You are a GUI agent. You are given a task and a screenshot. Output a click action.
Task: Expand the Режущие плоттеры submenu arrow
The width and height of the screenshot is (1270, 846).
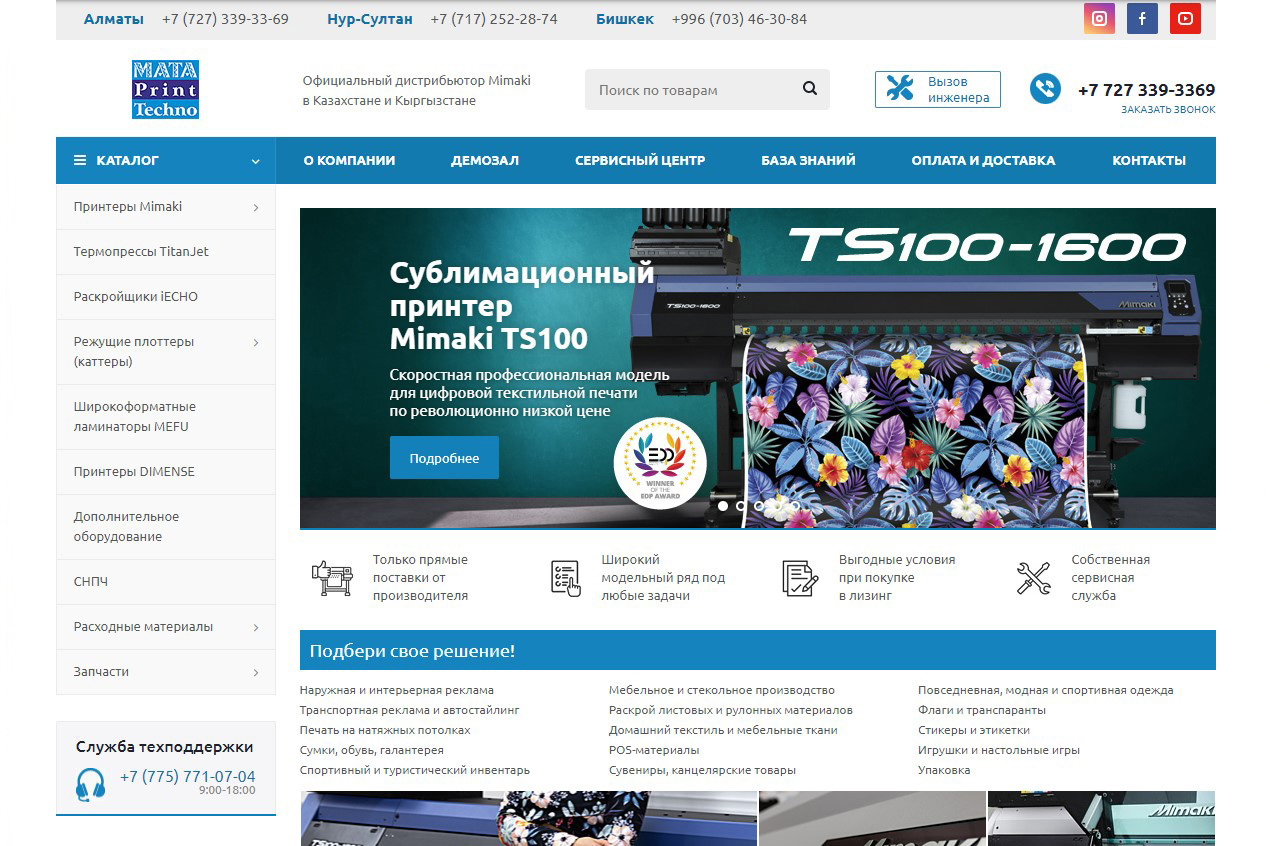click(x=256, y=343)
